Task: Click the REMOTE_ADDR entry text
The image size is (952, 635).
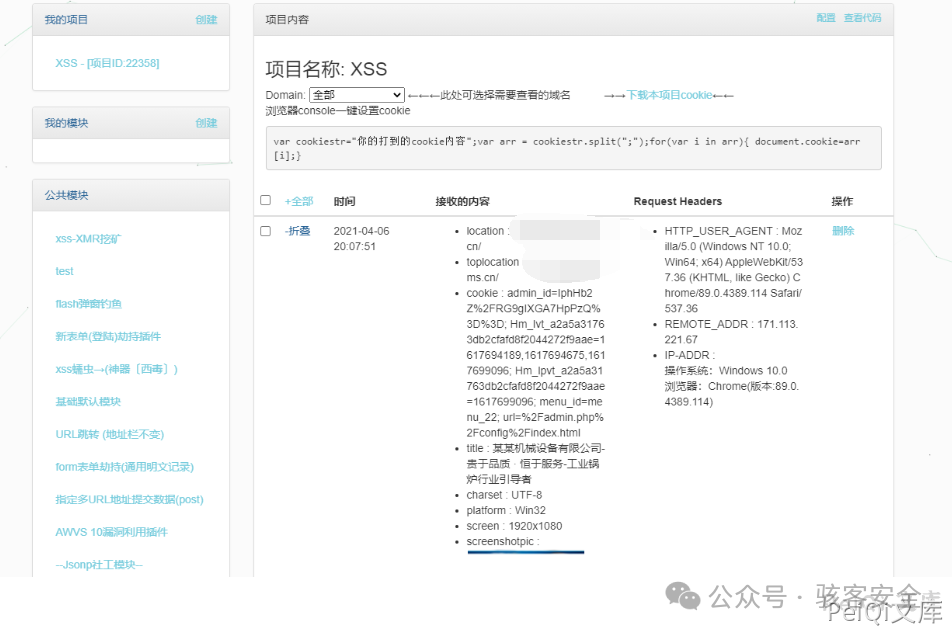Action: coord(732,332)
